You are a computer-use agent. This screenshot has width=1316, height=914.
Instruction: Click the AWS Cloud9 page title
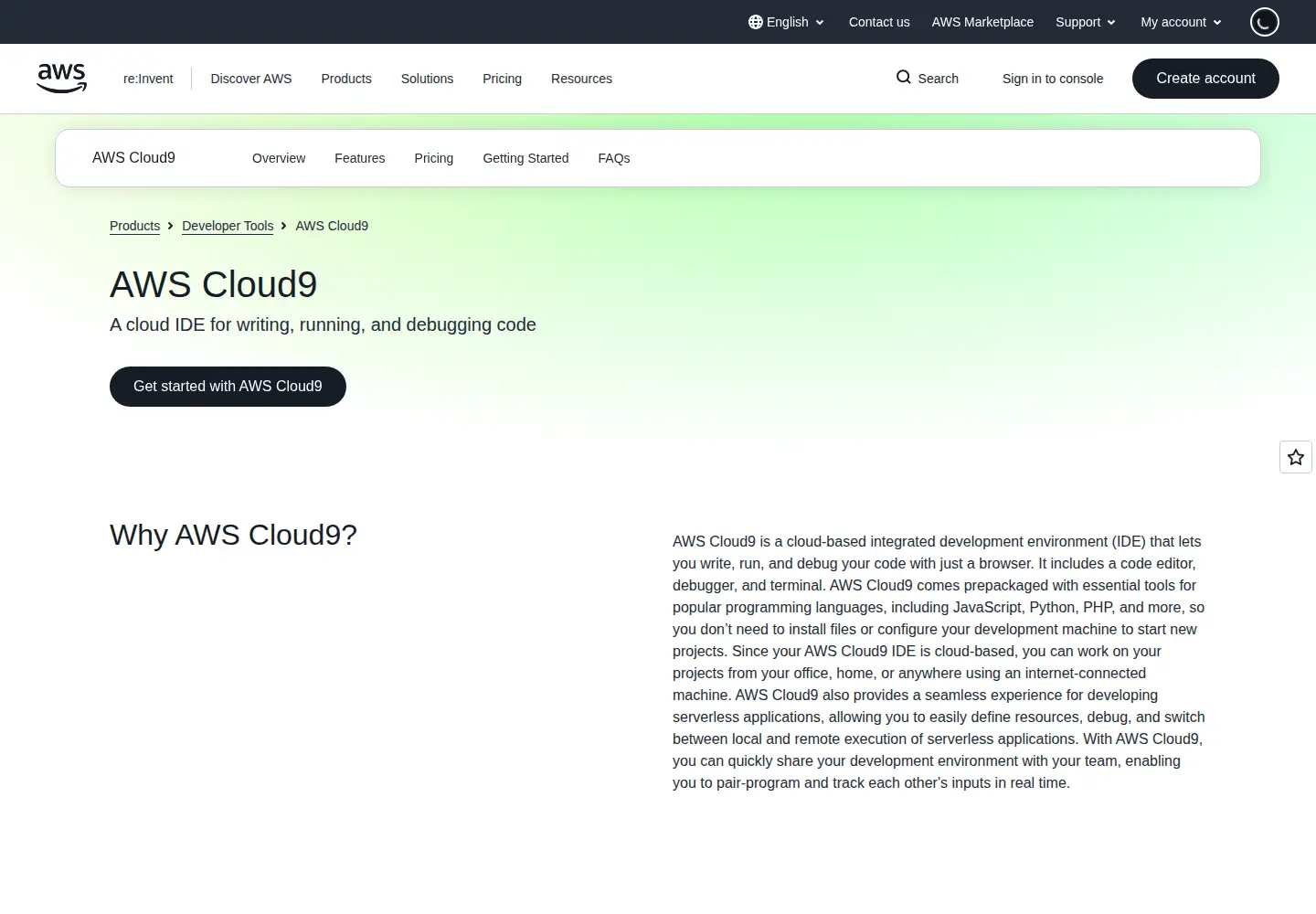point(213,284)
